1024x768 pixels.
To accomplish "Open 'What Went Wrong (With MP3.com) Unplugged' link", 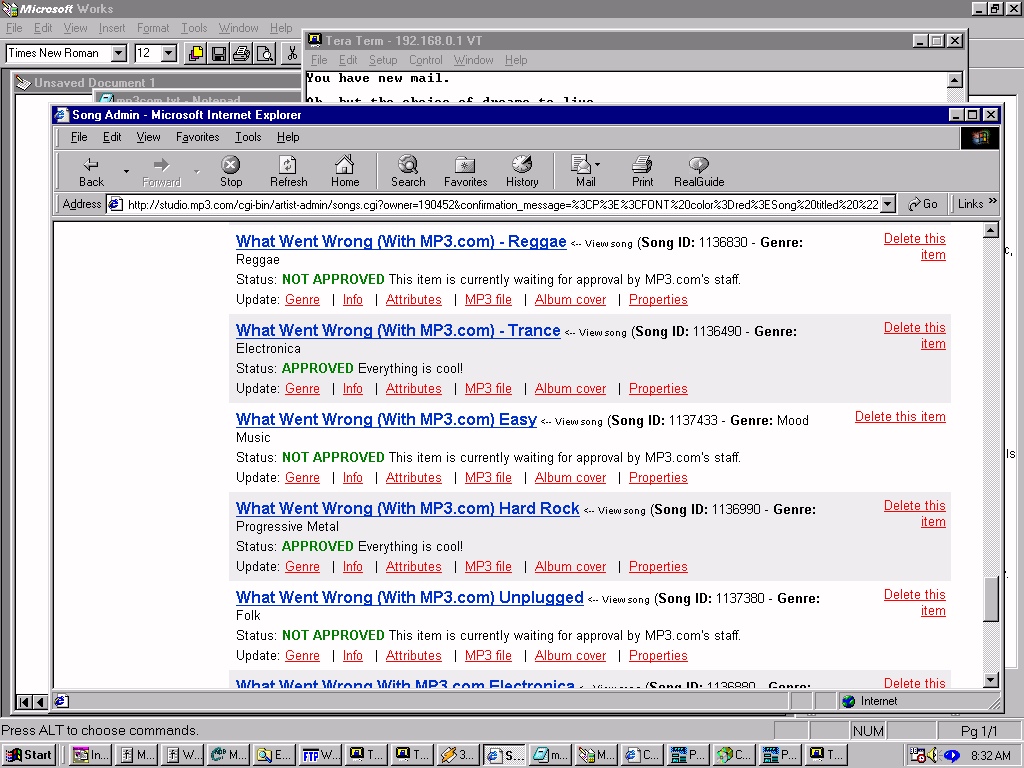I will [409, 596].
